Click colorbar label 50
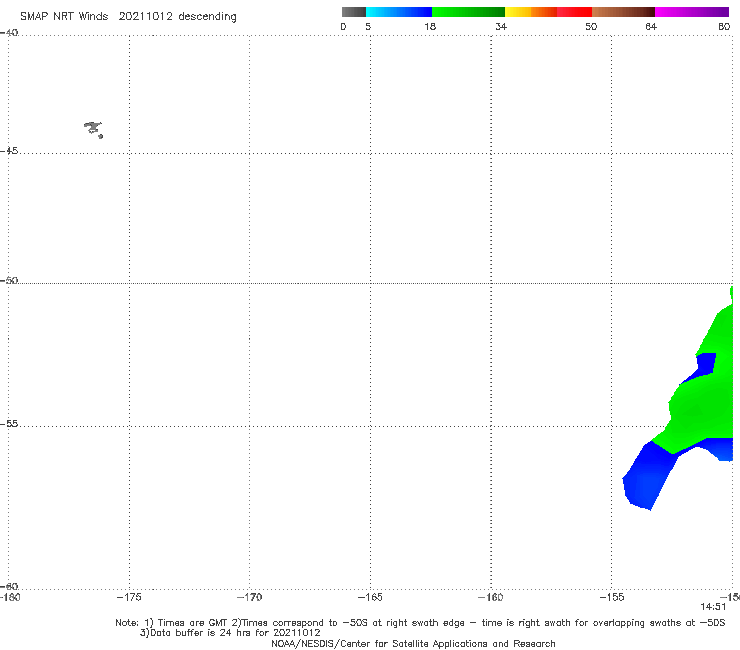This screenshot has height=650, width=740. click(591, 26)
